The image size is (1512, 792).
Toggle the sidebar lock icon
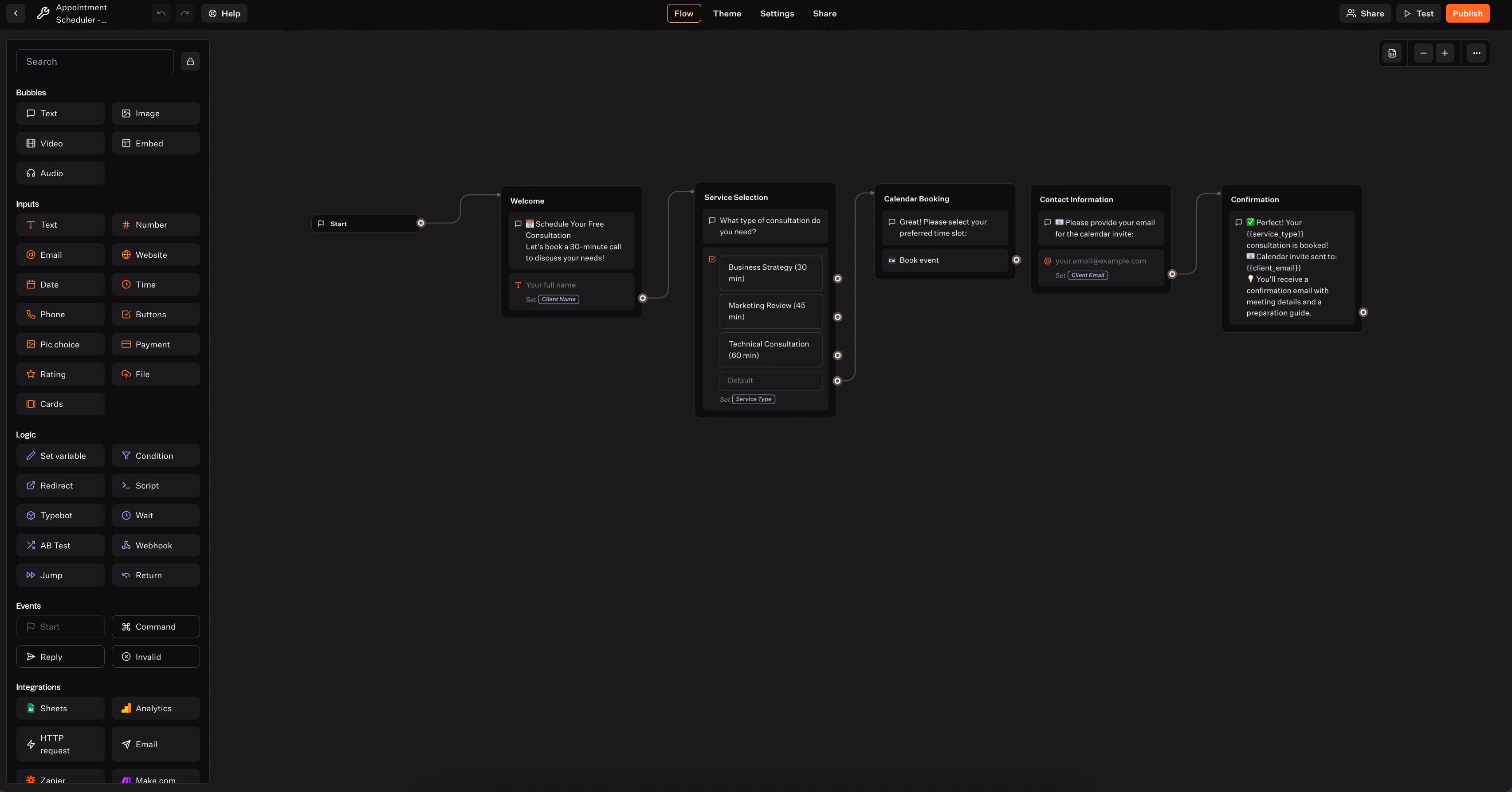tap(190, 62)
